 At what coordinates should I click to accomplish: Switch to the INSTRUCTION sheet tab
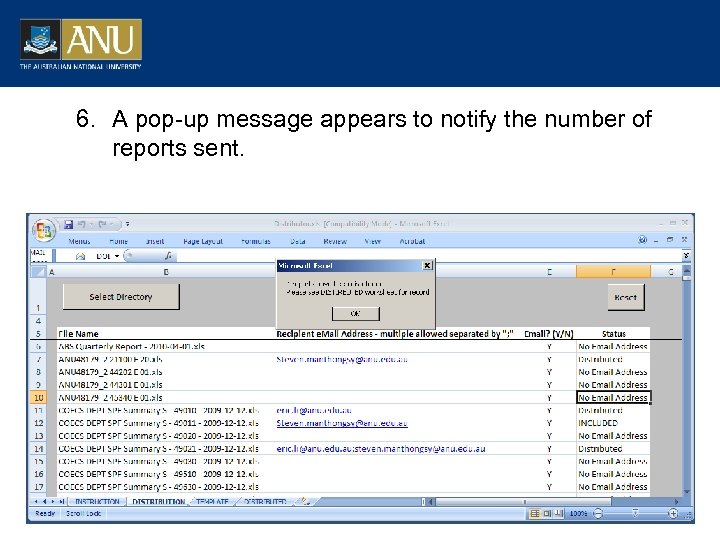pyautogui.click(x=97, y=501)
